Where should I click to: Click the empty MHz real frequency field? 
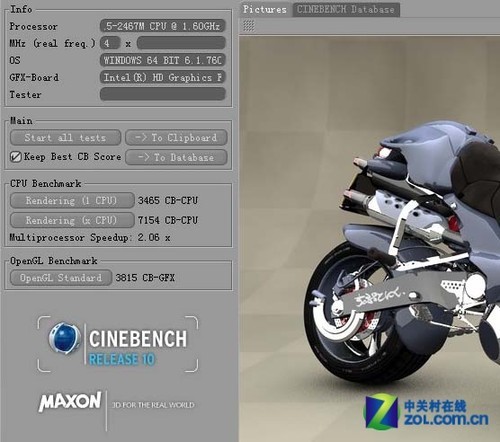[181, 43]
